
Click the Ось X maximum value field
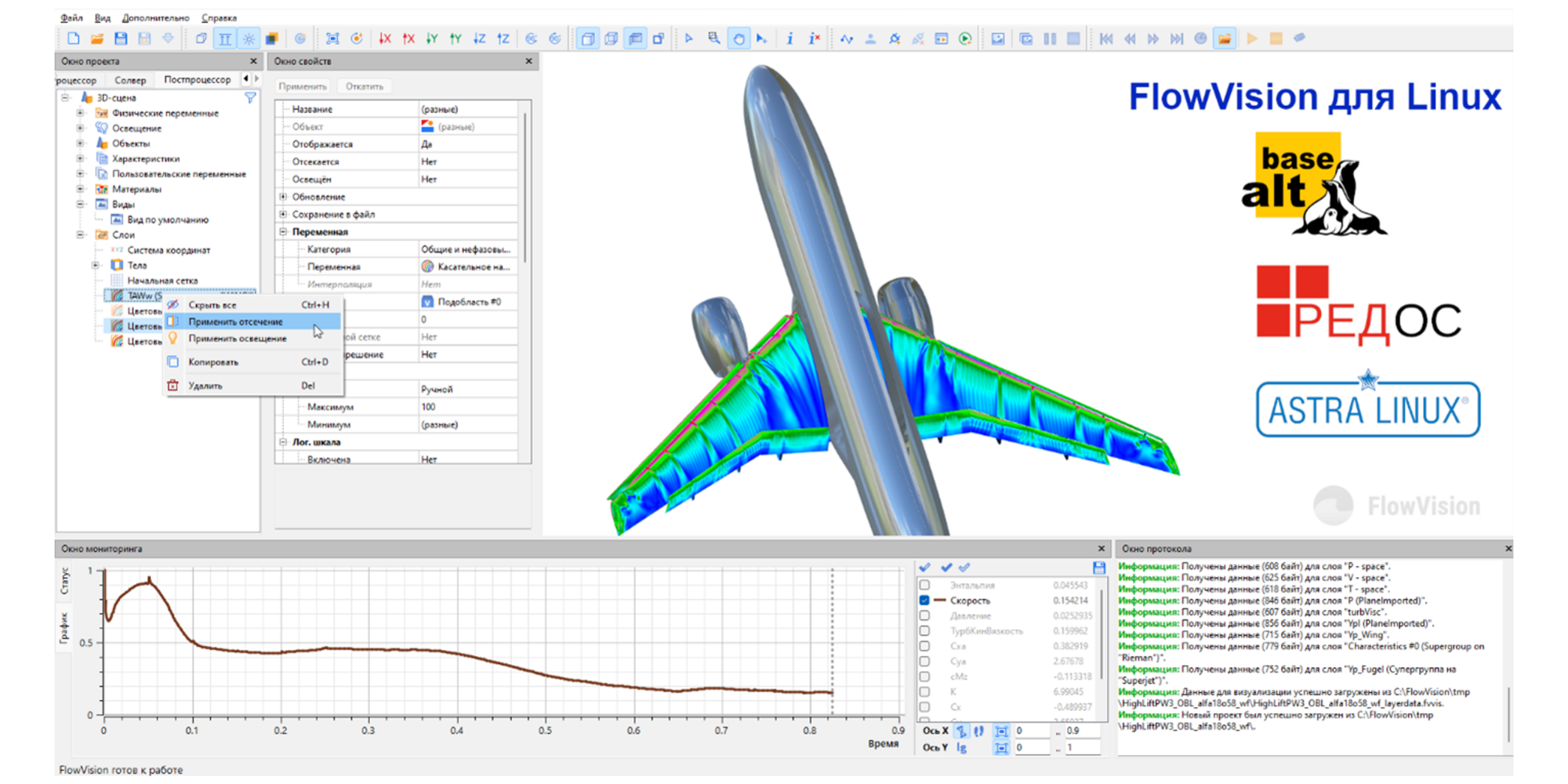1082,731
